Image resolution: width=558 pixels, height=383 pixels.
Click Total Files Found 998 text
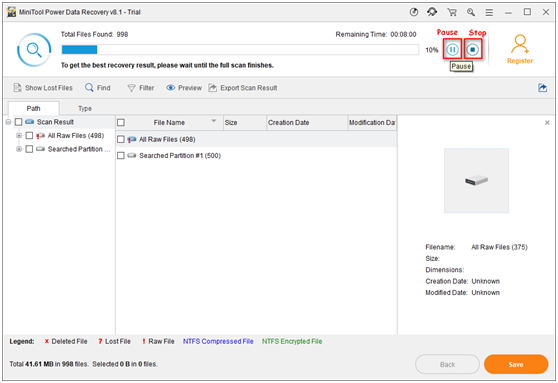point(94,35)
